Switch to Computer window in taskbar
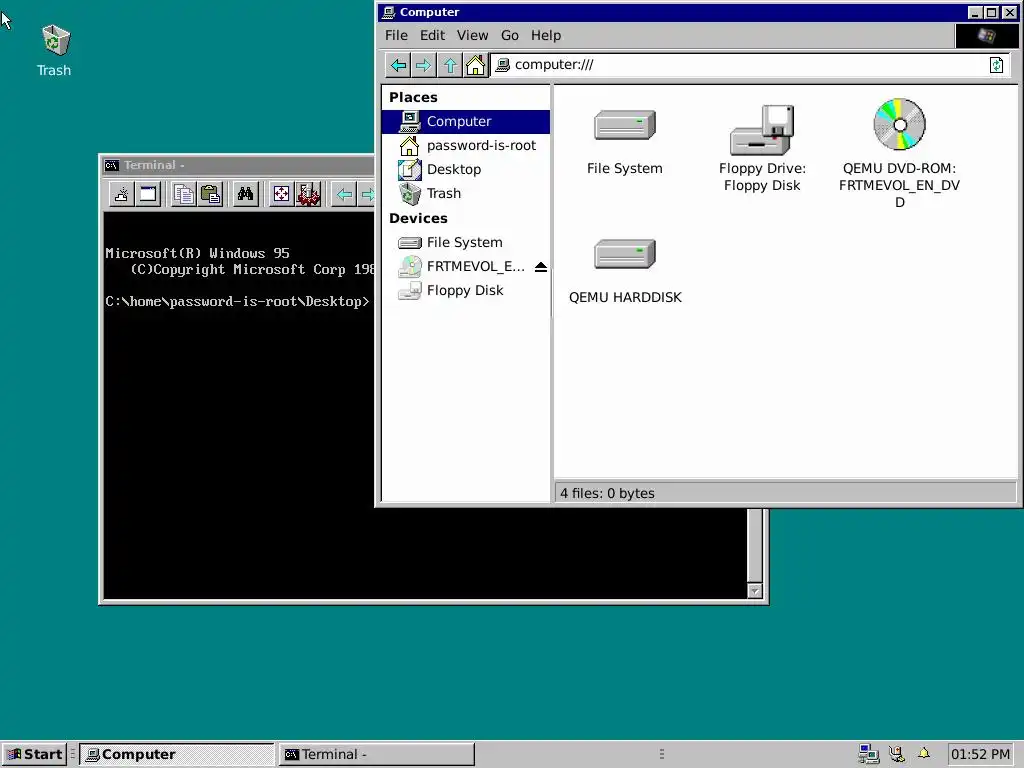1024x768 pixels. (176, 754)
